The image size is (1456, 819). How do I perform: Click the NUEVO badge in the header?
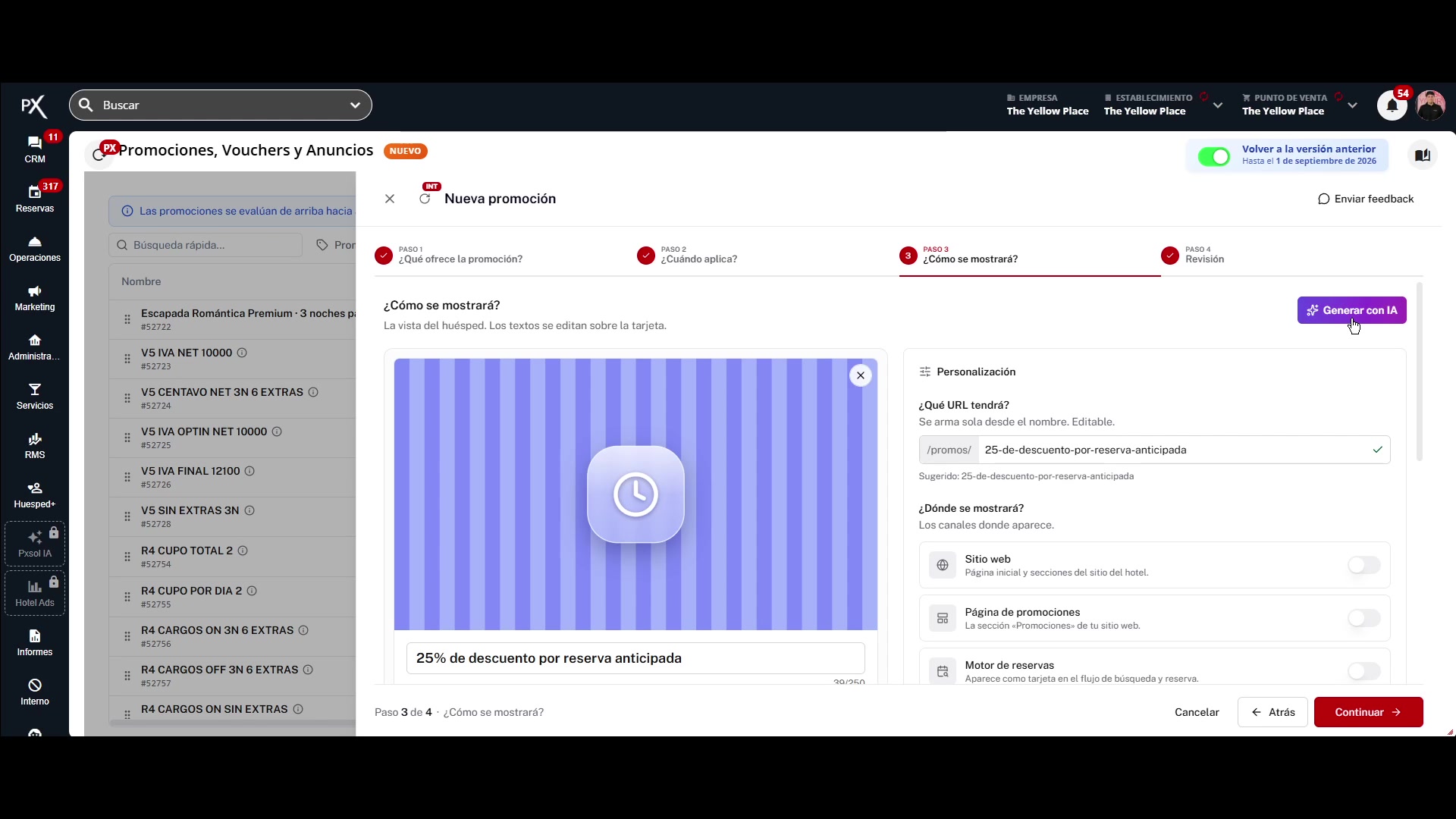pos(405,151)
